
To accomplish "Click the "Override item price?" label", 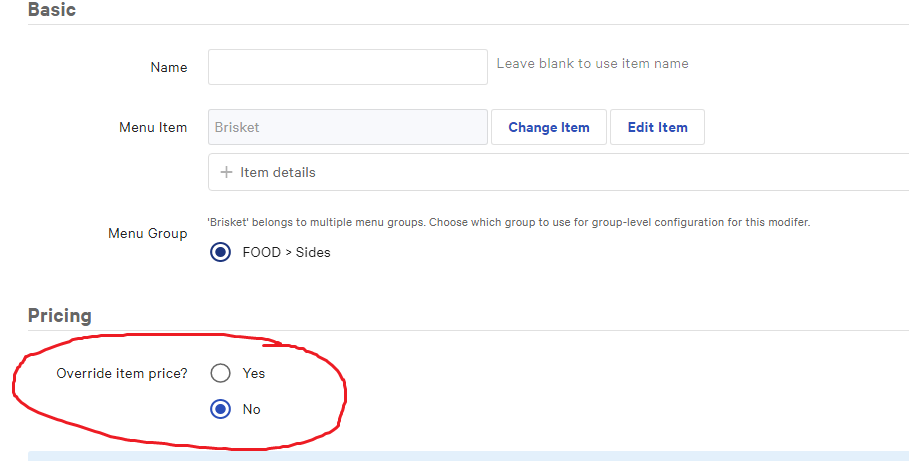I will click(121, 373).
